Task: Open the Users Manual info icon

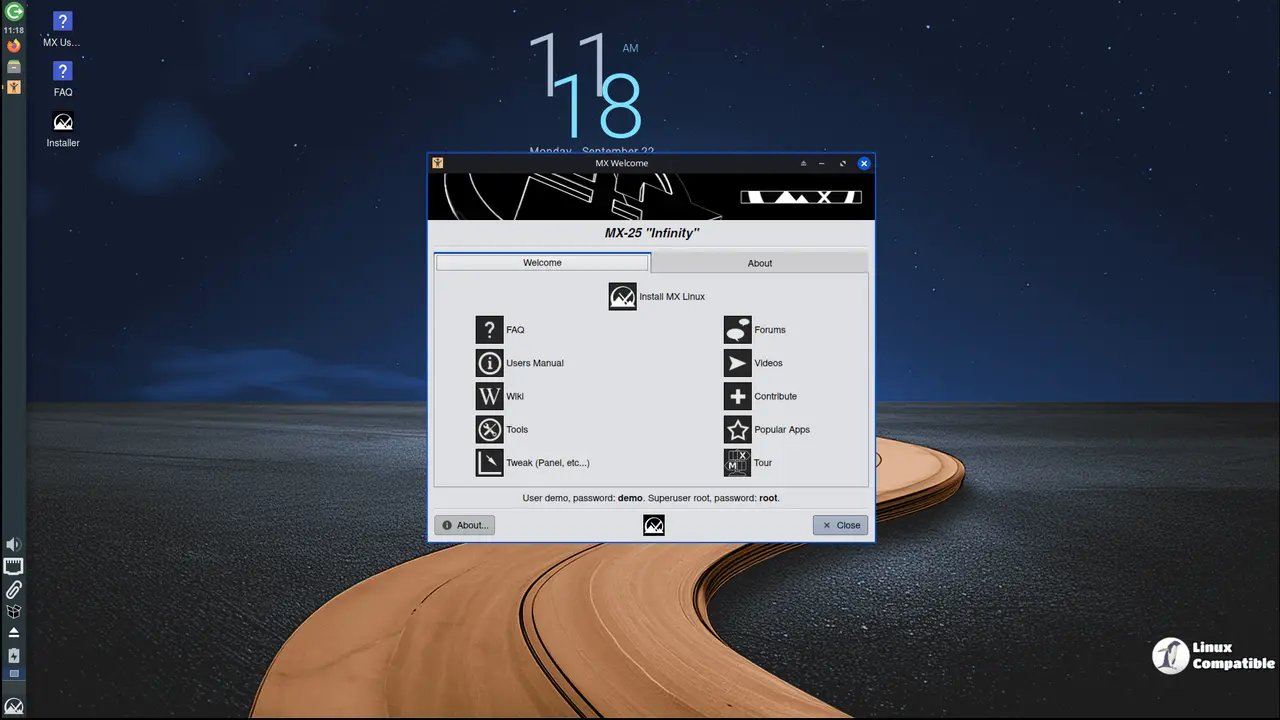Action: click(x=489, y=363)
